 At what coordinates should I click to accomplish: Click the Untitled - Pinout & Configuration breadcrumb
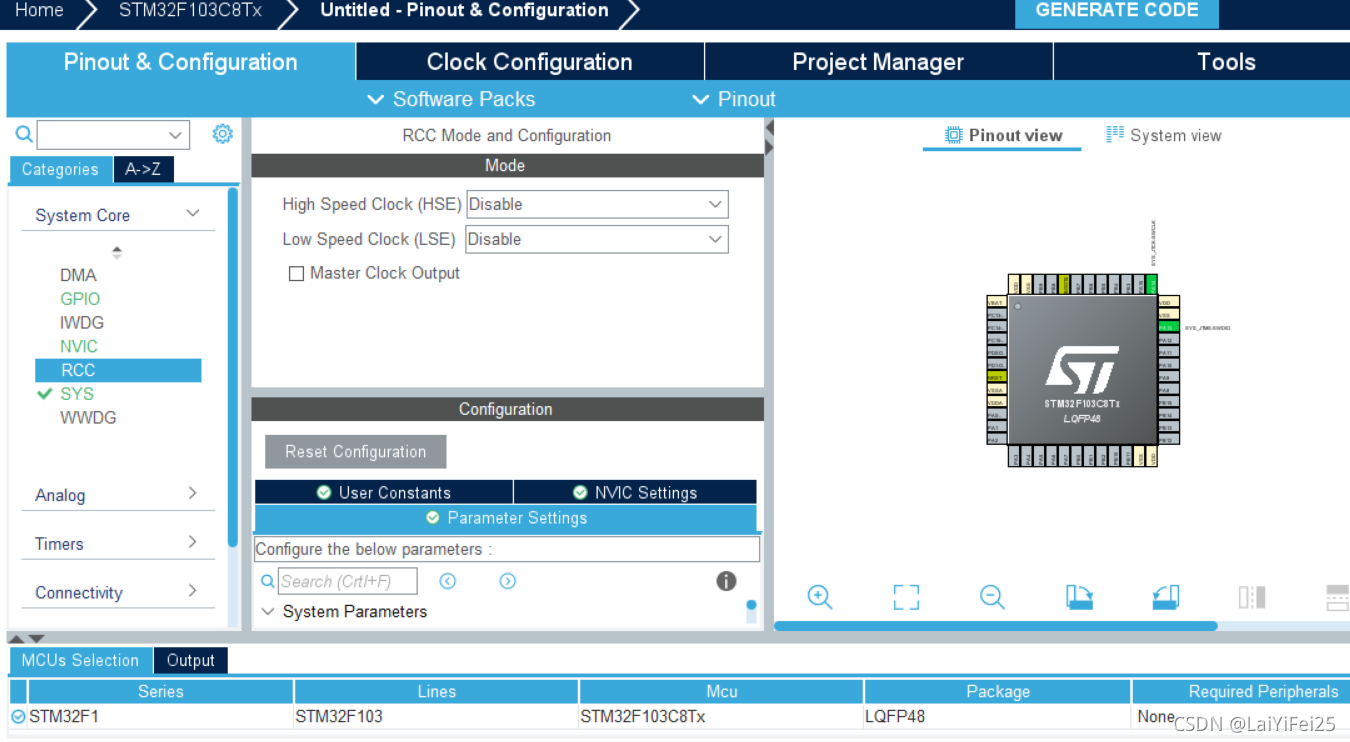[464, 10]
